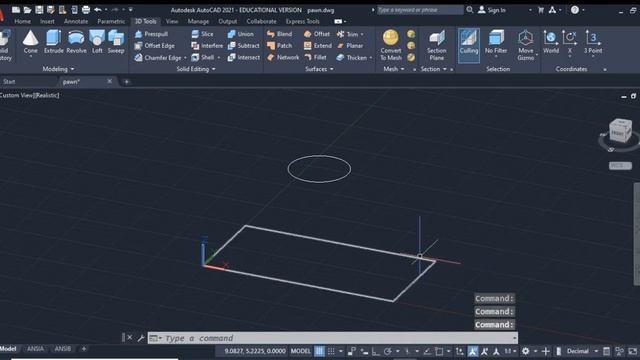
Task: Expand the Mesh panel dropdown
Action: [394, 69]
